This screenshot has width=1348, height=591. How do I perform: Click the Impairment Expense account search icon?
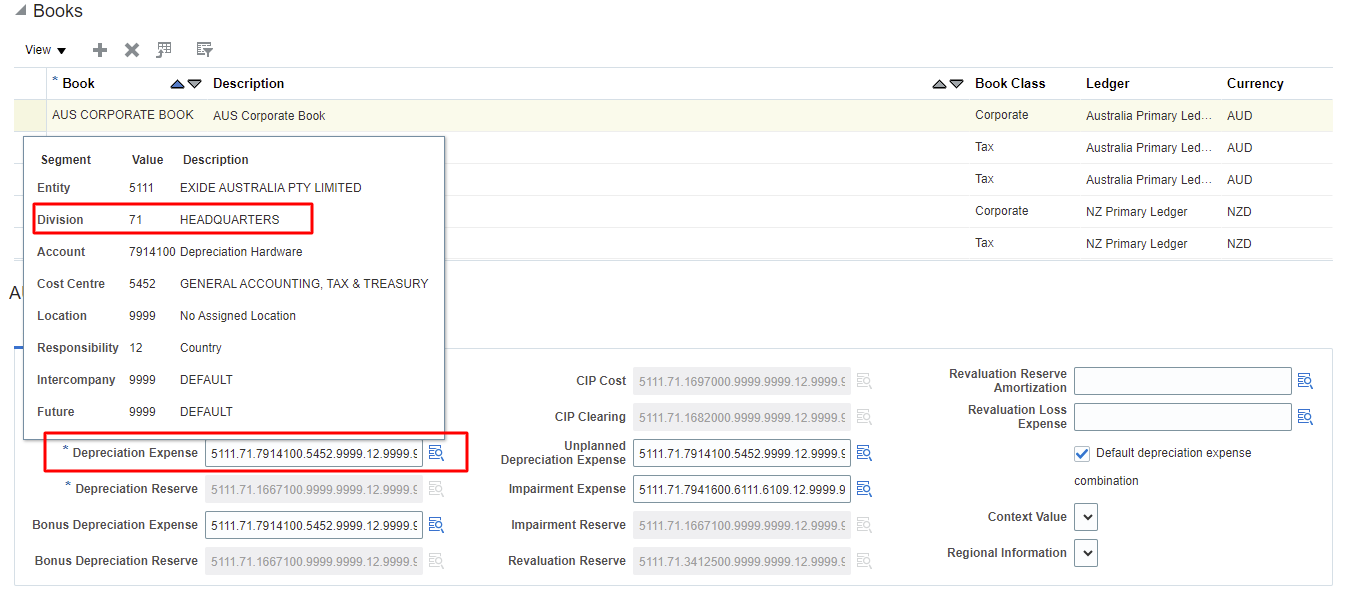pyautogui.click(x=864, y=489)
